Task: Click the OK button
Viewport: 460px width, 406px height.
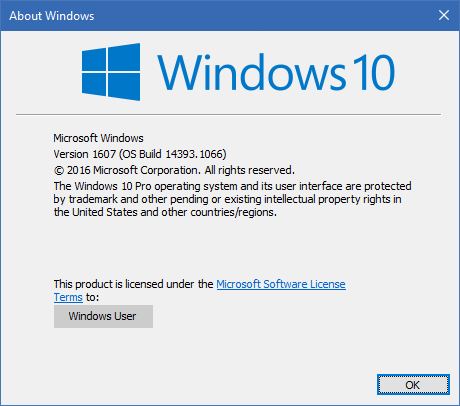Action: [413, 385]
